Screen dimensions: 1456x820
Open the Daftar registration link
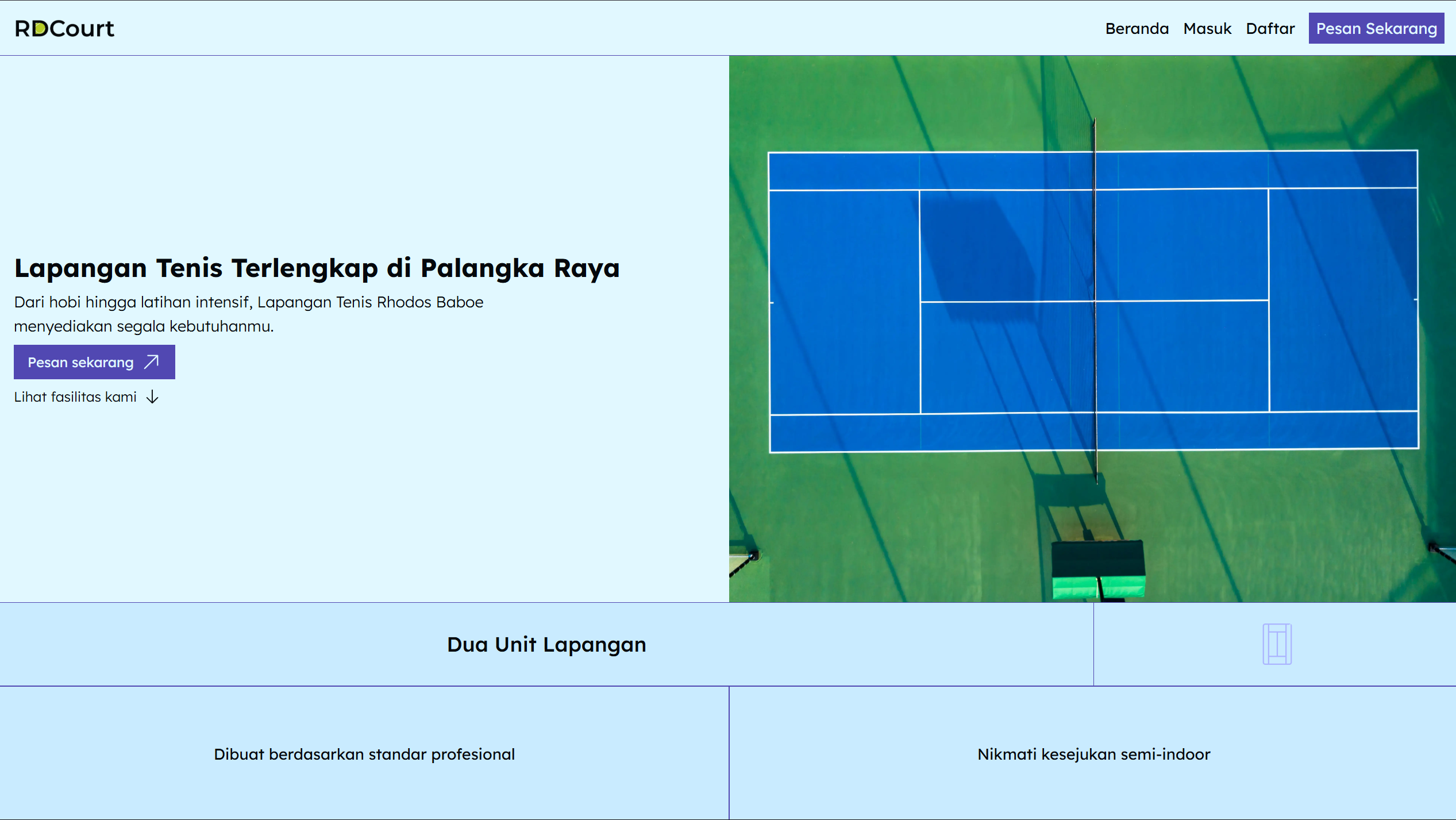pyautogui.click(x=1270, y=29)
